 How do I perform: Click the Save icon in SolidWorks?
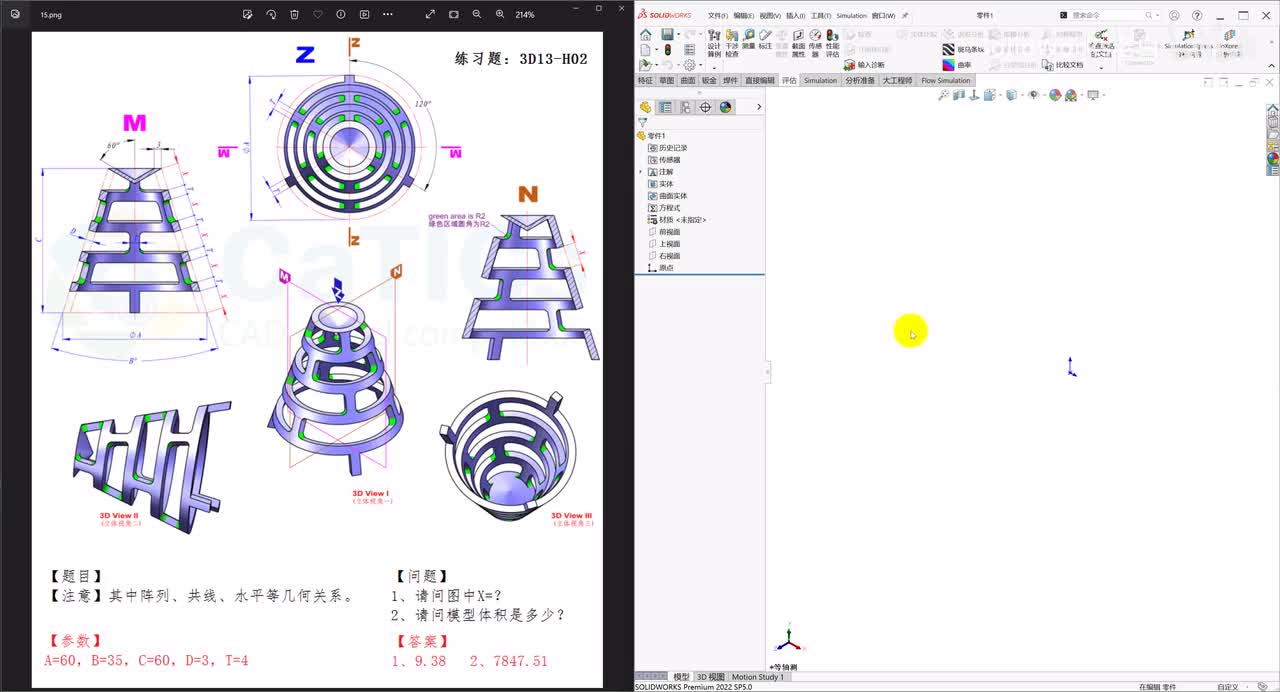(x=667, y=35)
